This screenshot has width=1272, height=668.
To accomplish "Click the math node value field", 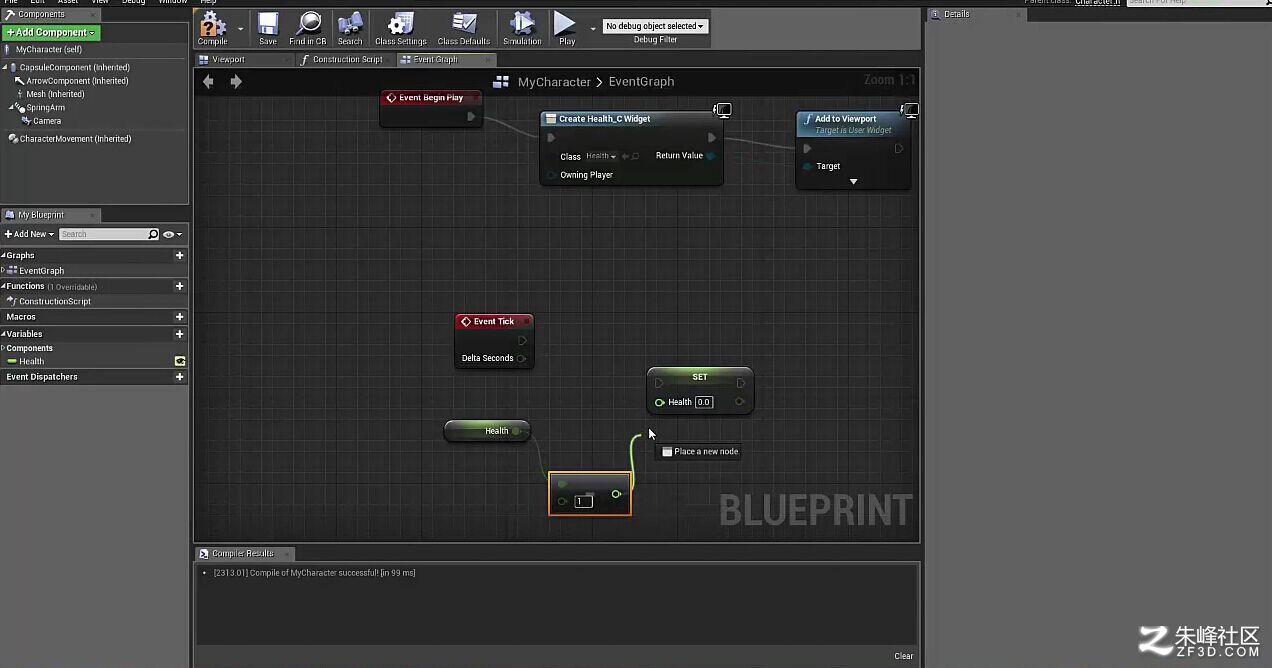I will (584, 501).
